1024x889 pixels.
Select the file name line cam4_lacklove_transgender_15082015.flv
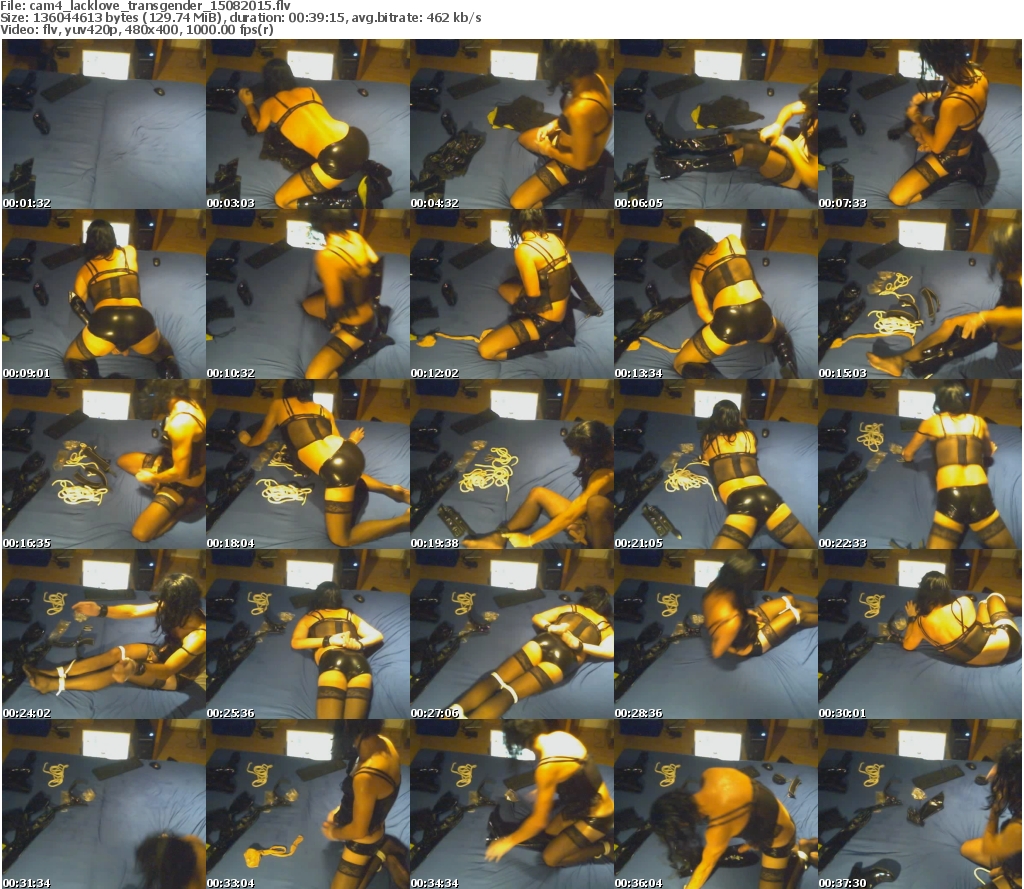(x=145, y=5)
